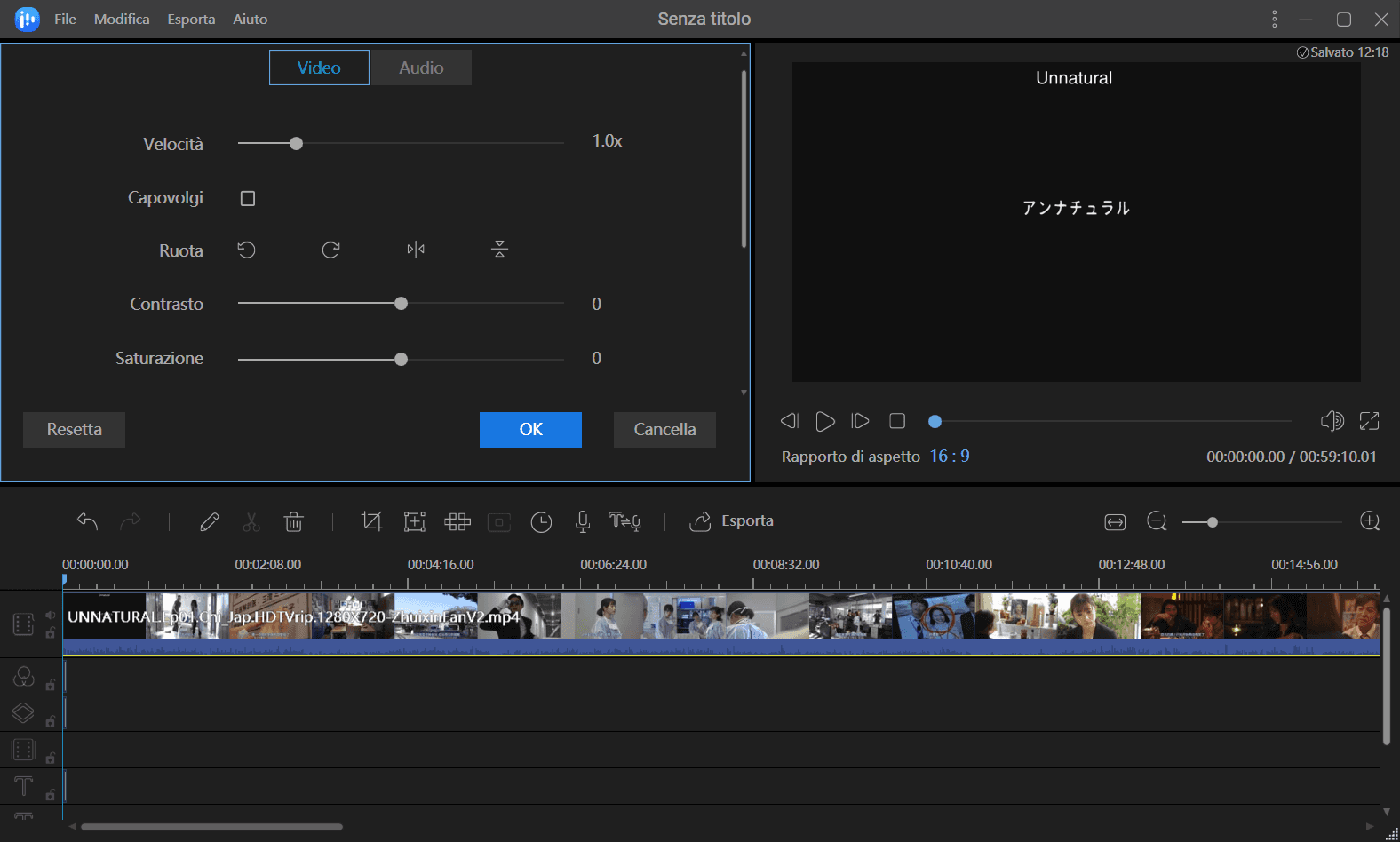Open the three-dot options menu
1400x842 pixels.
point(1274,19)
